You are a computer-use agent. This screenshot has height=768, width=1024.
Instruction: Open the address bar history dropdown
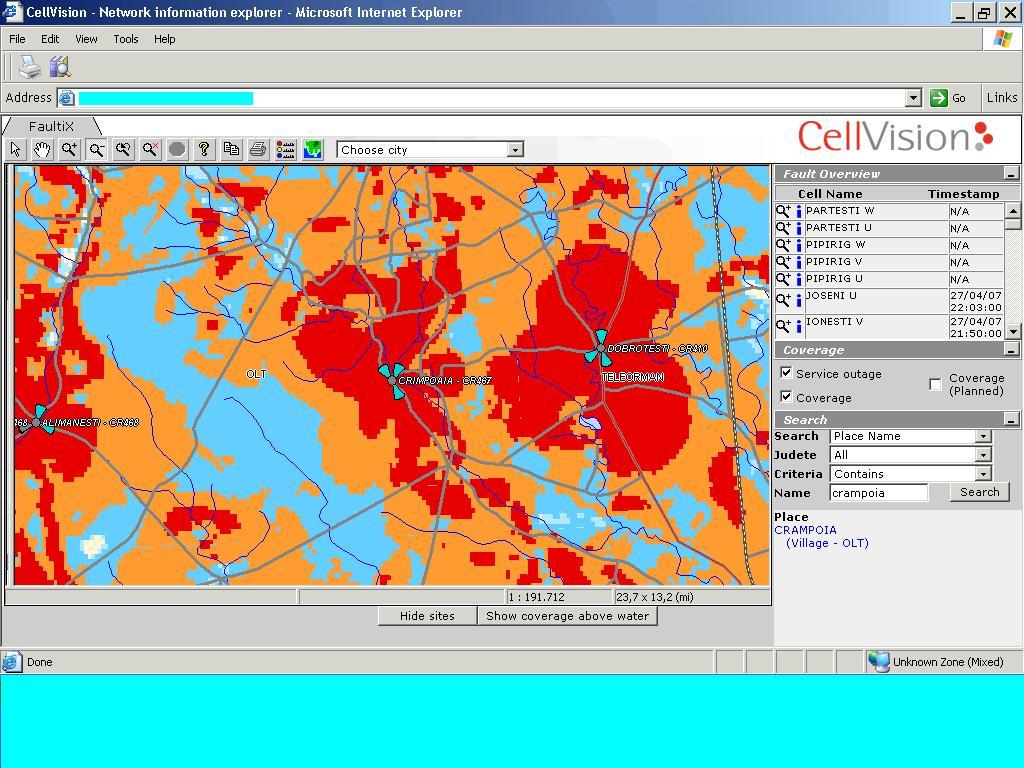point(914,98)
